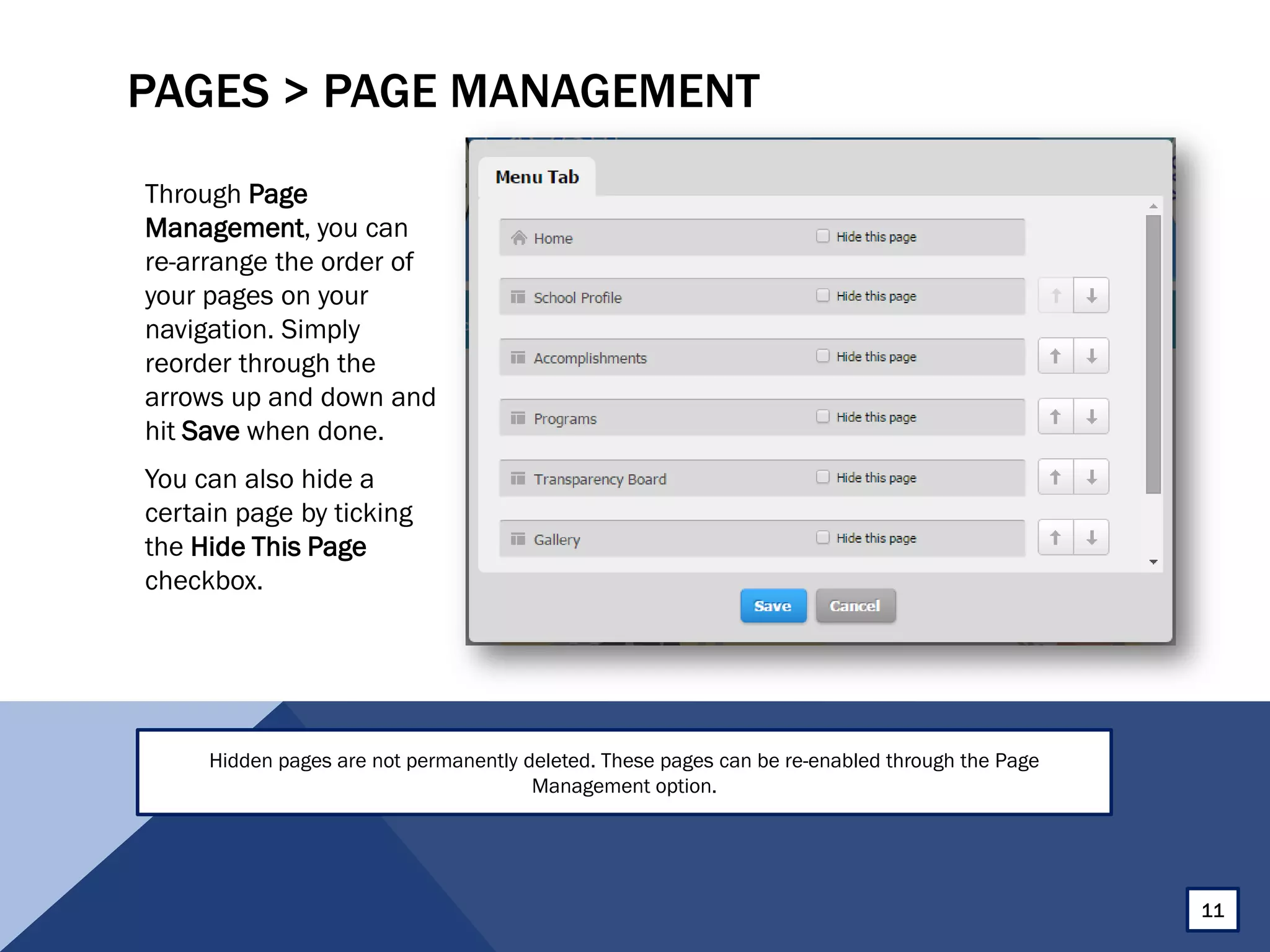This screenshot has width=1270, height=952.
Task: Move Accomplishments down one position
Action: click(1091, 356)
